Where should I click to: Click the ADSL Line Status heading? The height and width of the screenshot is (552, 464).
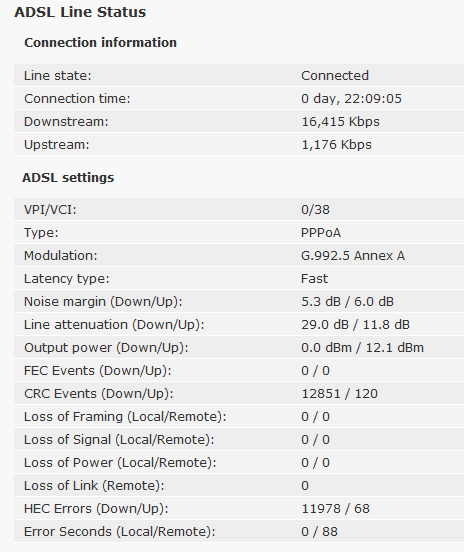[80, 12]
